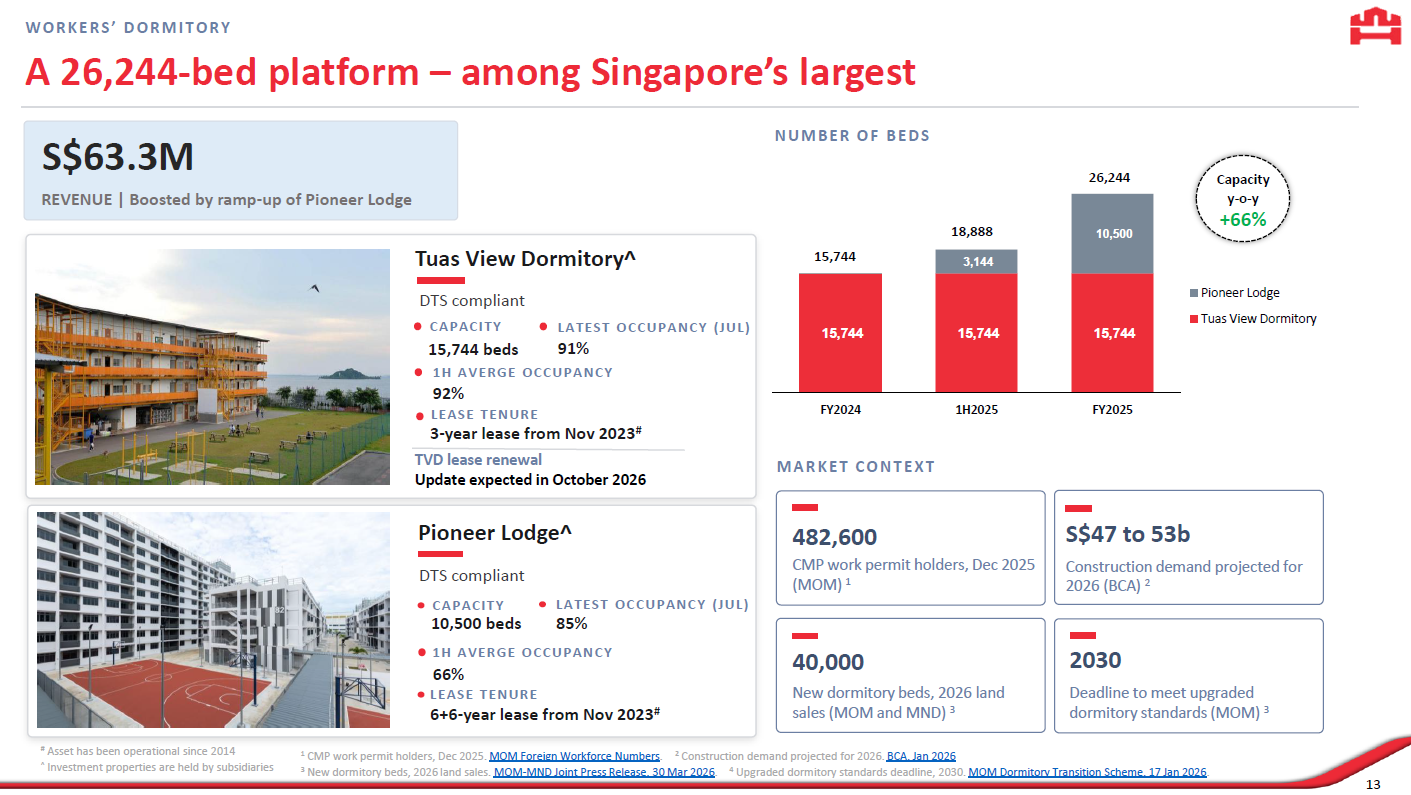Click the "+66%" capacity y-o-y figure
Image resolution: width=1411 pixels, height=795 pixels.
pyautogui.click(x=1244, y=219)
